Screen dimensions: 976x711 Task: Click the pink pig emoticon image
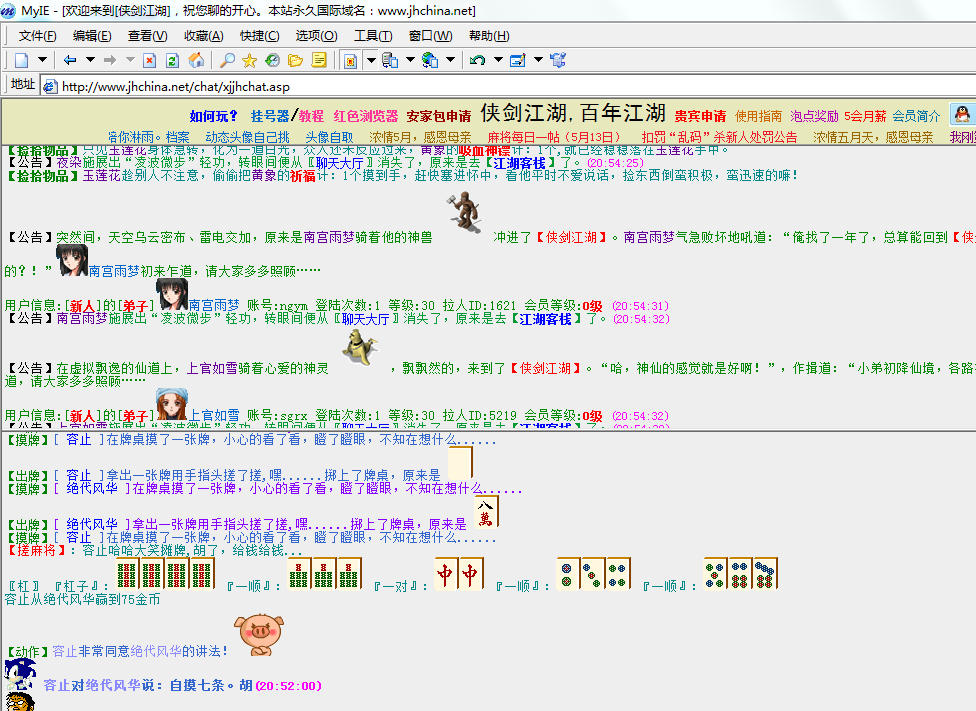coord(259,634)
